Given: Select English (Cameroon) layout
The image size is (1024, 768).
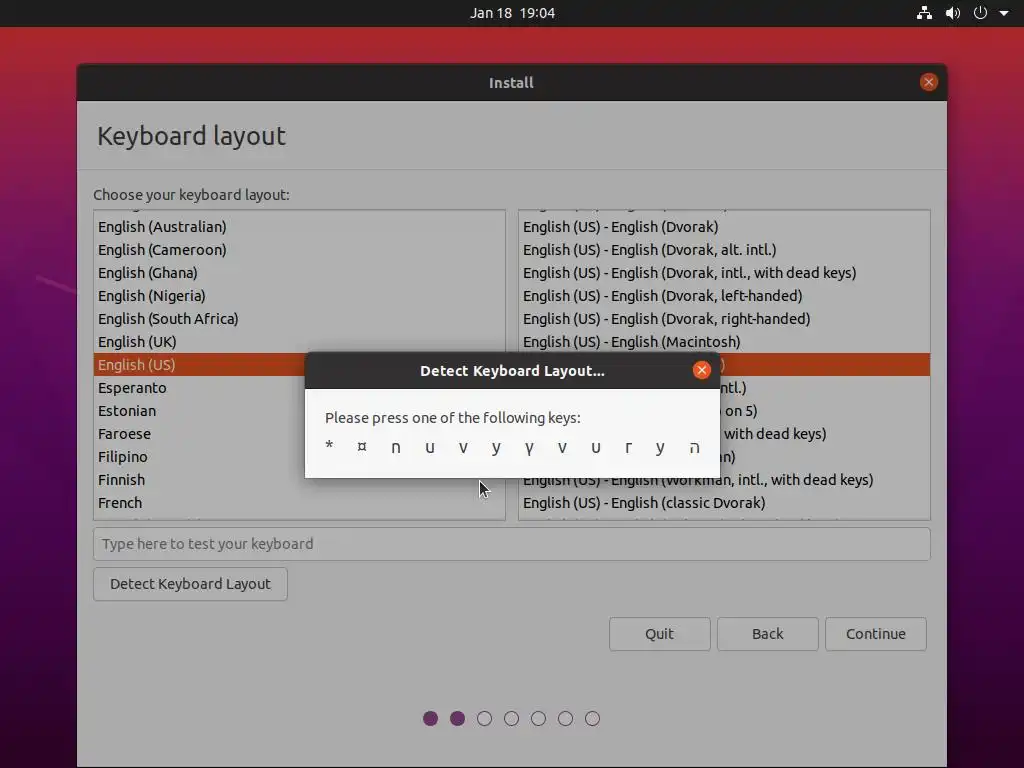Looking at the screenshot, I should click(x=299, y=249).
